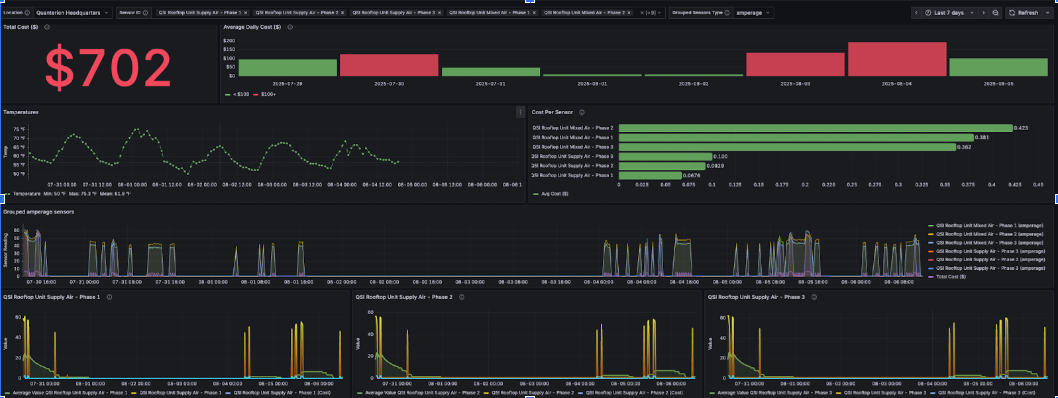1058x398 pixels.
Task: Select the red bar for 2025-07-30
Action: coord(389,65)
